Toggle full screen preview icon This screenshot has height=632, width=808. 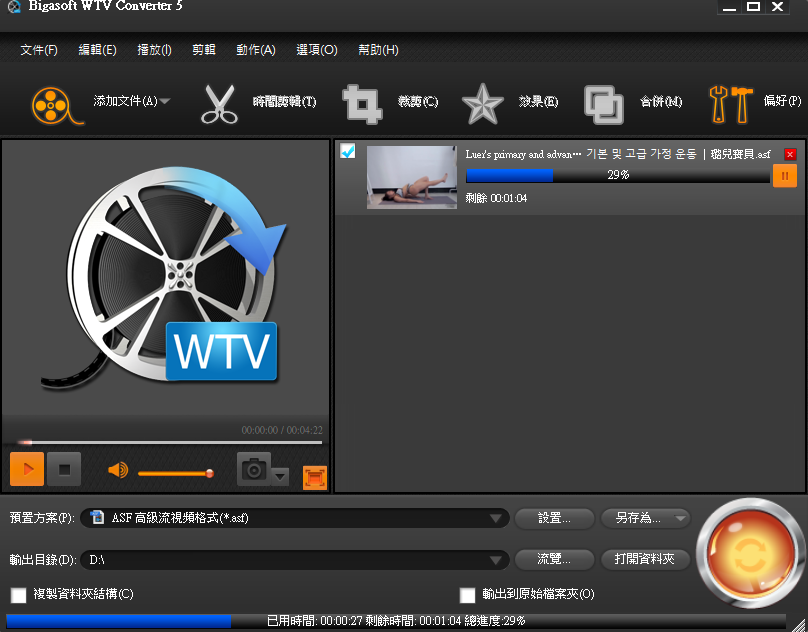[x=315, y=477]
